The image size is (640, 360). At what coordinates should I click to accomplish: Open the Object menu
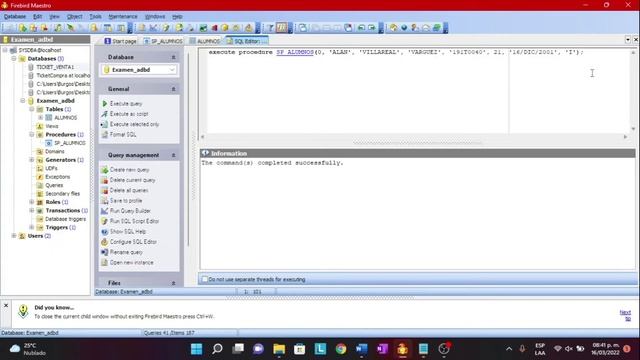pyautogui.click(x=74, y=16)
